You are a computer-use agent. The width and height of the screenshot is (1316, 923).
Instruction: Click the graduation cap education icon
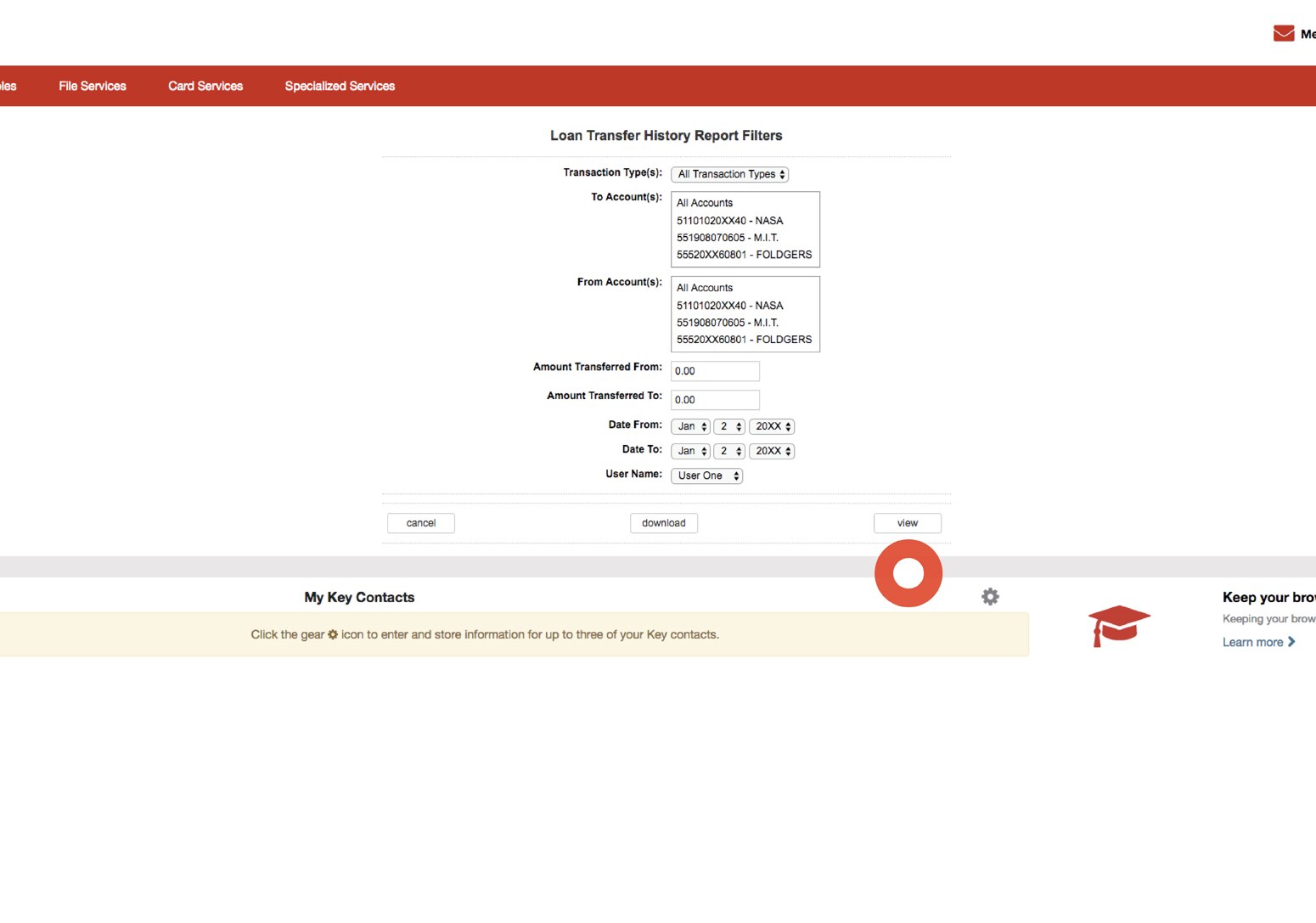(1119, 626)
